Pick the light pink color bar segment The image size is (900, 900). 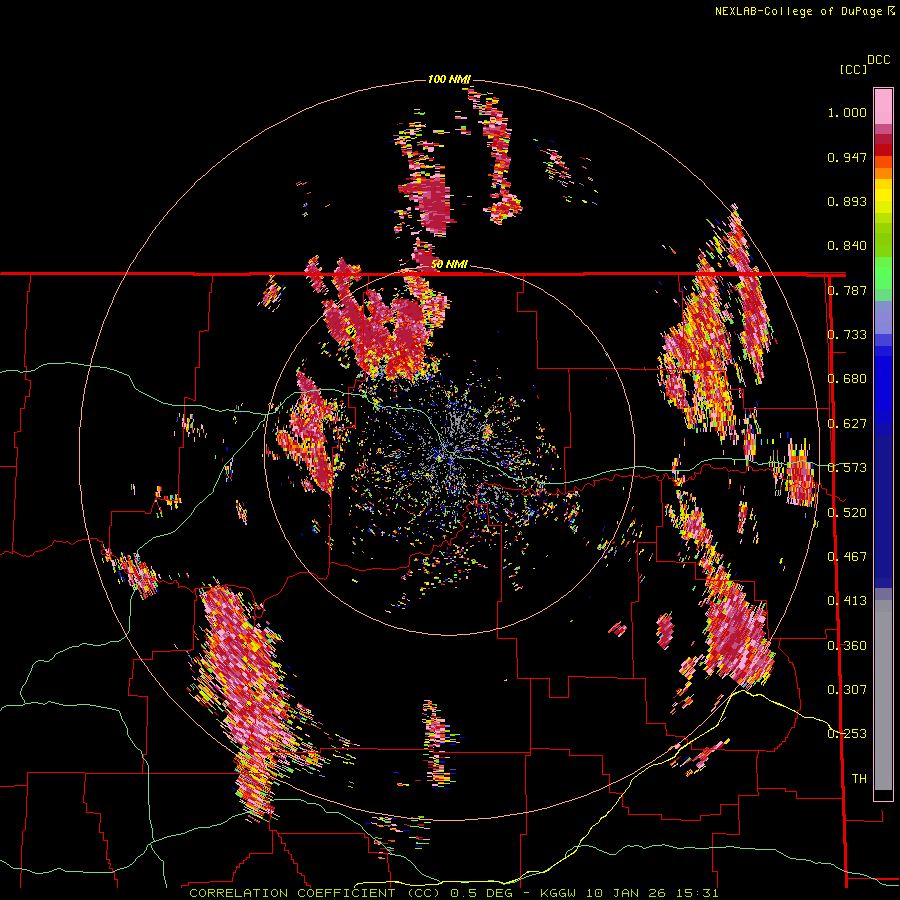tap(883, 106)
